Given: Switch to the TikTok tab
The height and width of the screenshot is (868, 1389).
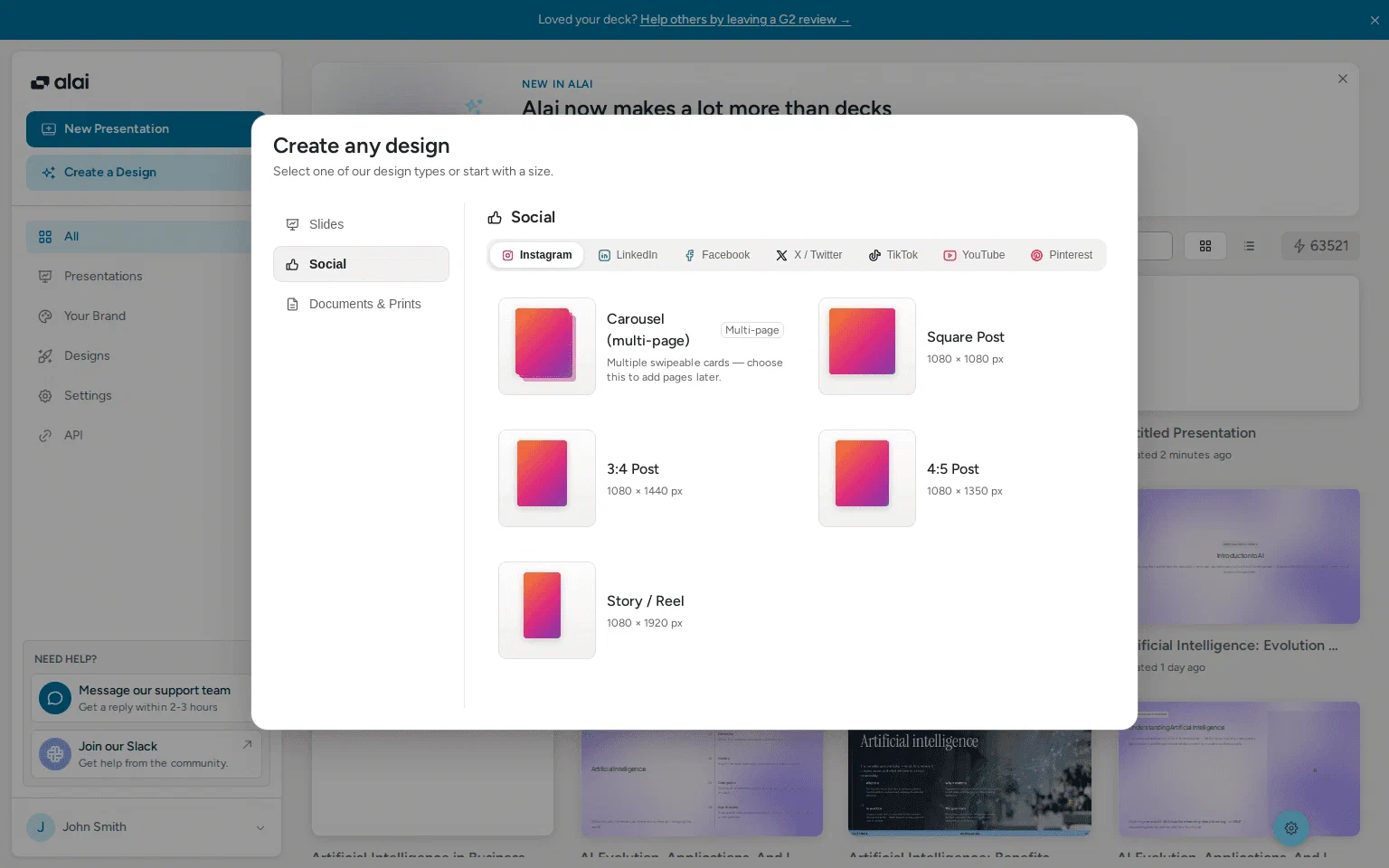Looking at the screenshot, I should coord(893,255).
